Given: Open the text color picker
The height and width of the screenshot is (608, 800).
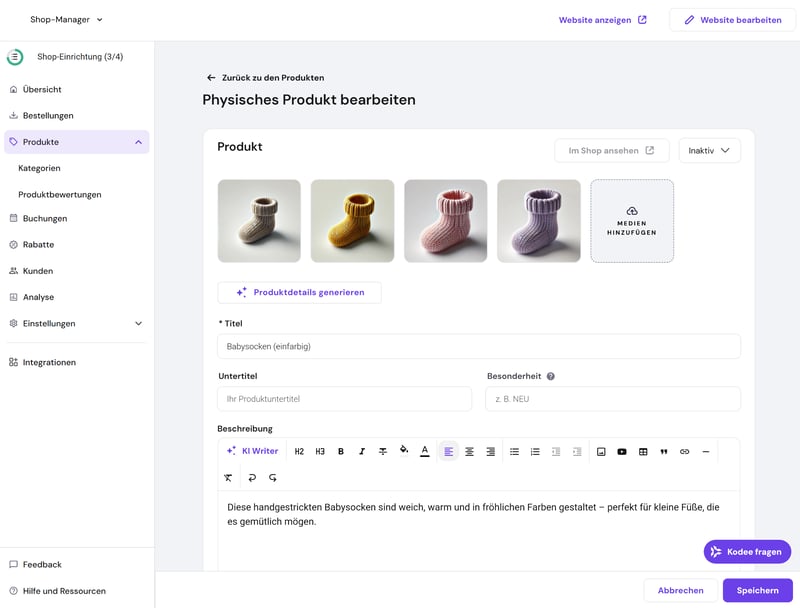Looking at the screenshot, I should (425, 452).
